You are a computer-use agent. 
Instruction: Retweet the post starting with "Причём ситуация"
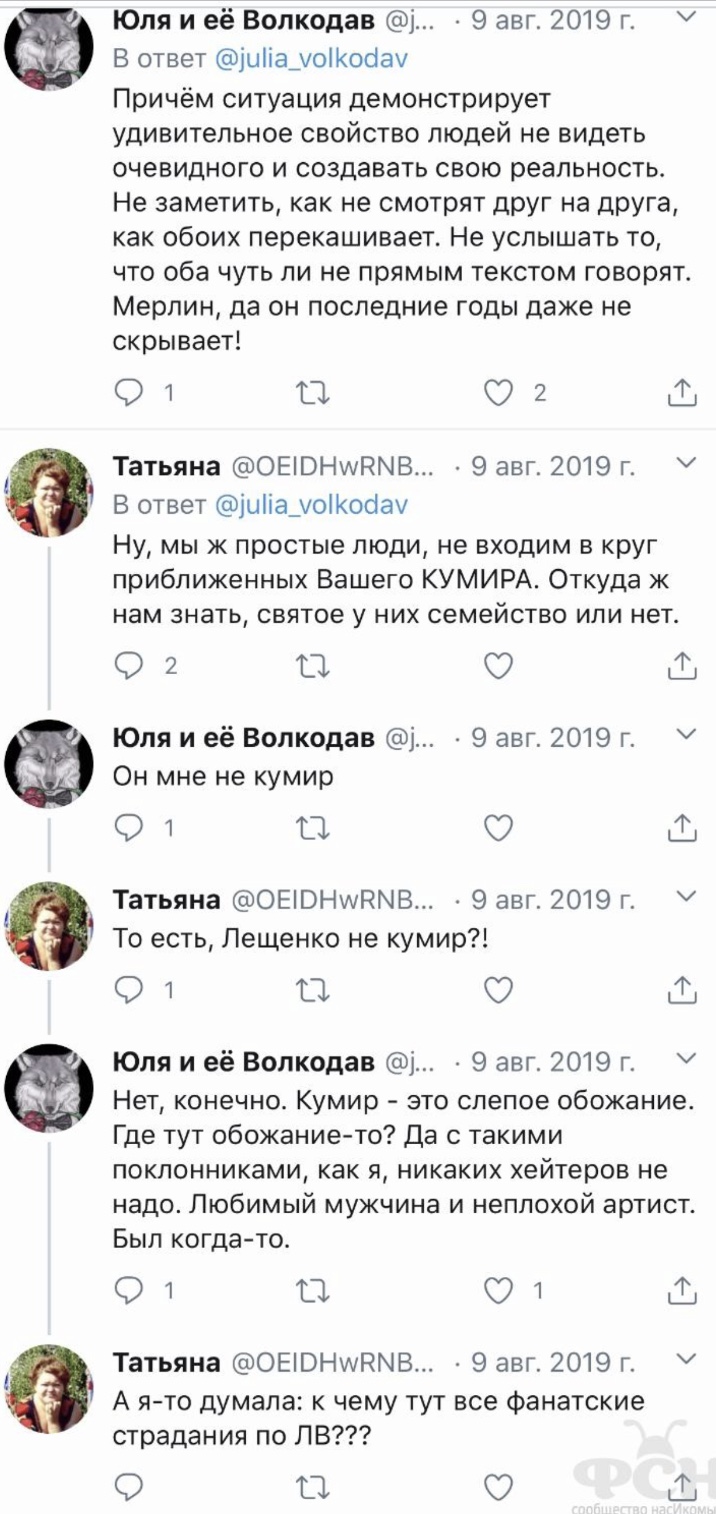pos(315,393)
